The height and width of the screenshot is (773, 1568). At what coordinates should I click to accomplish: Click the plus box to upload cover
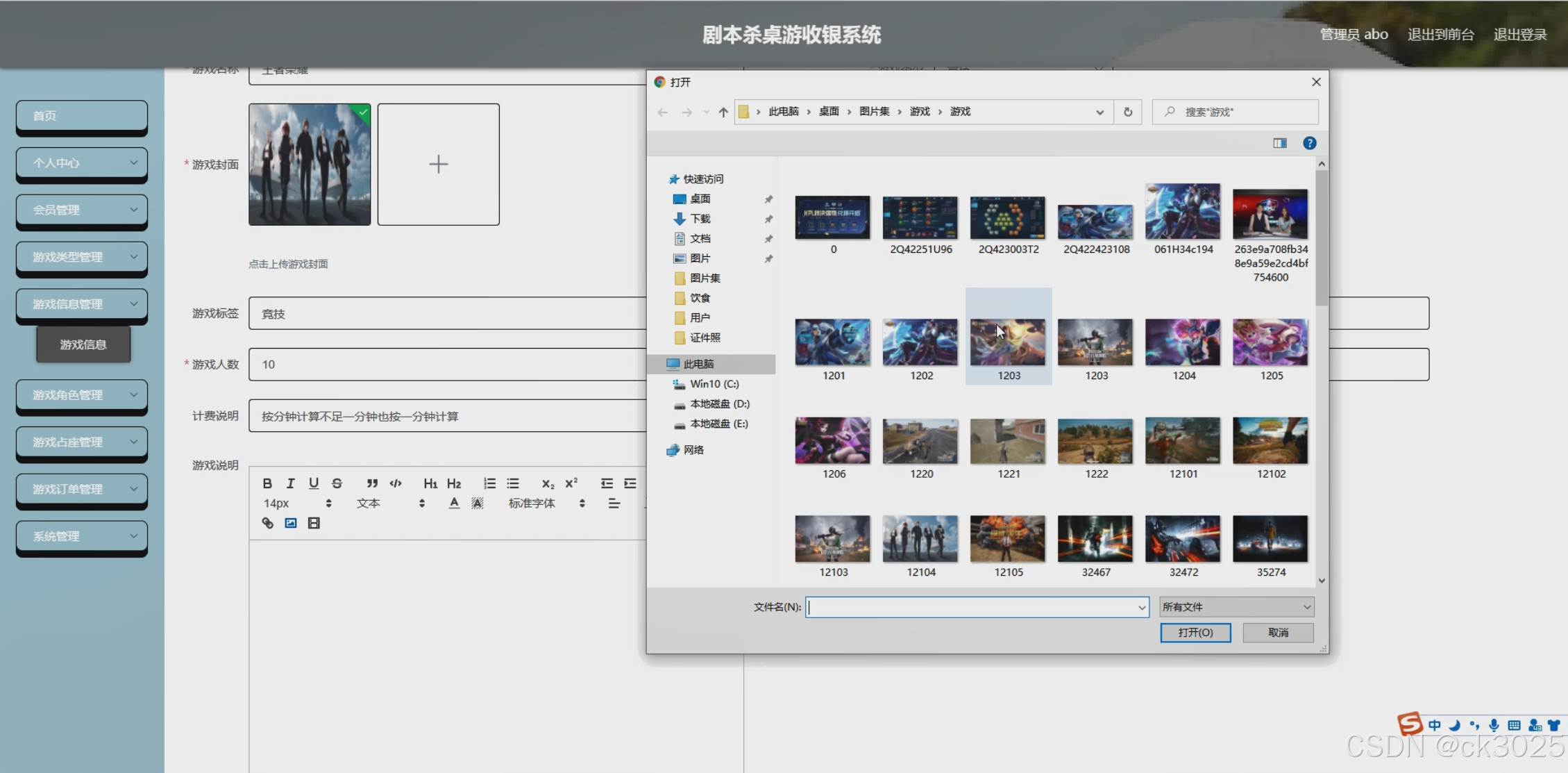(x=439, y=165)
